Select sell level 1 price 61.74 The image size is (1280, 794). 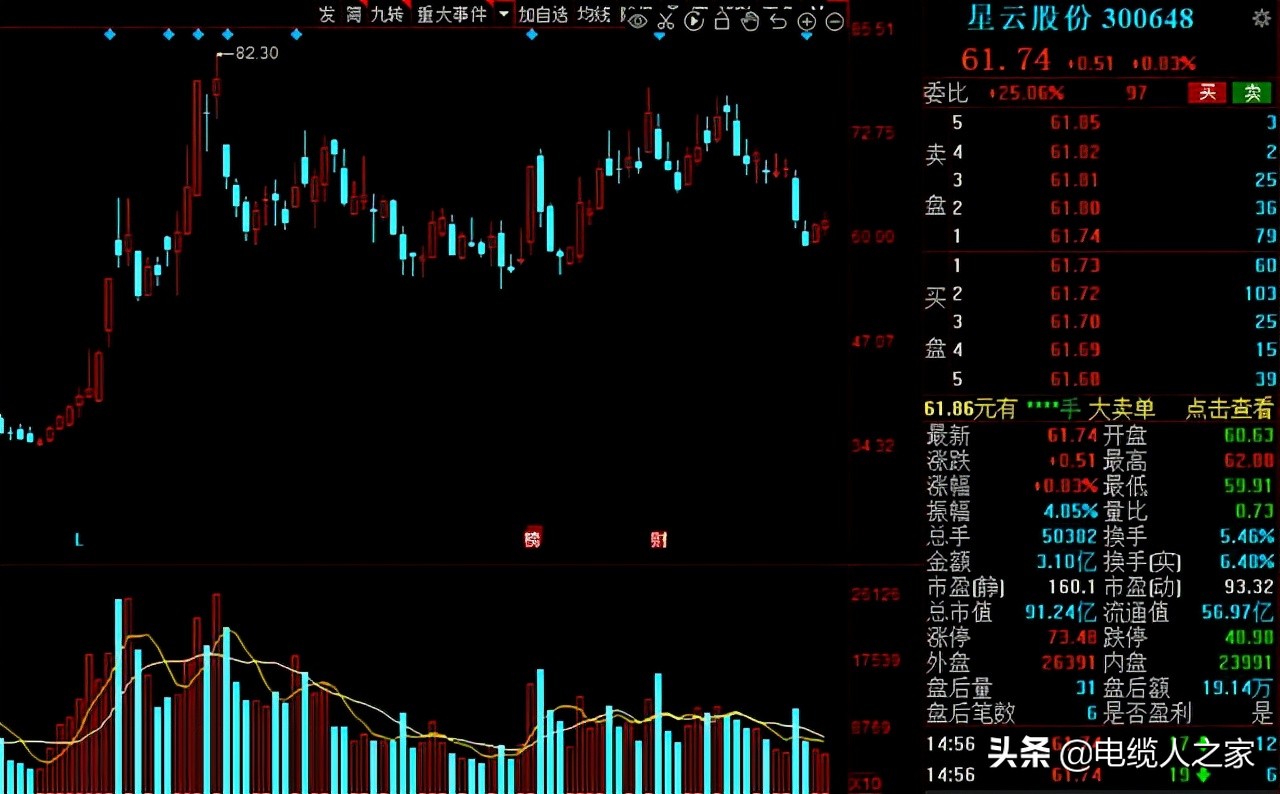[x=1075, y=236]
